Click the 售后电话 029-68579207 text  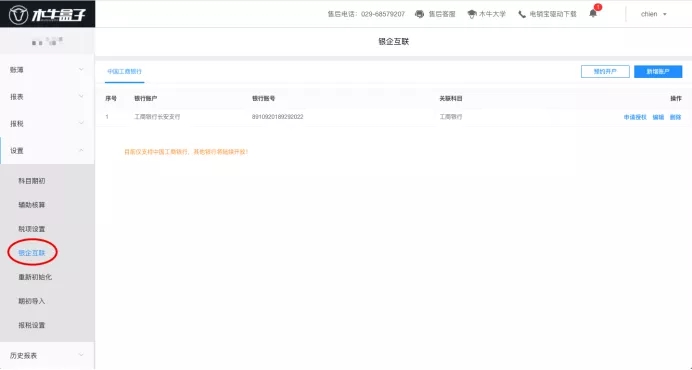pyautogui.click(x=366, y=14)
